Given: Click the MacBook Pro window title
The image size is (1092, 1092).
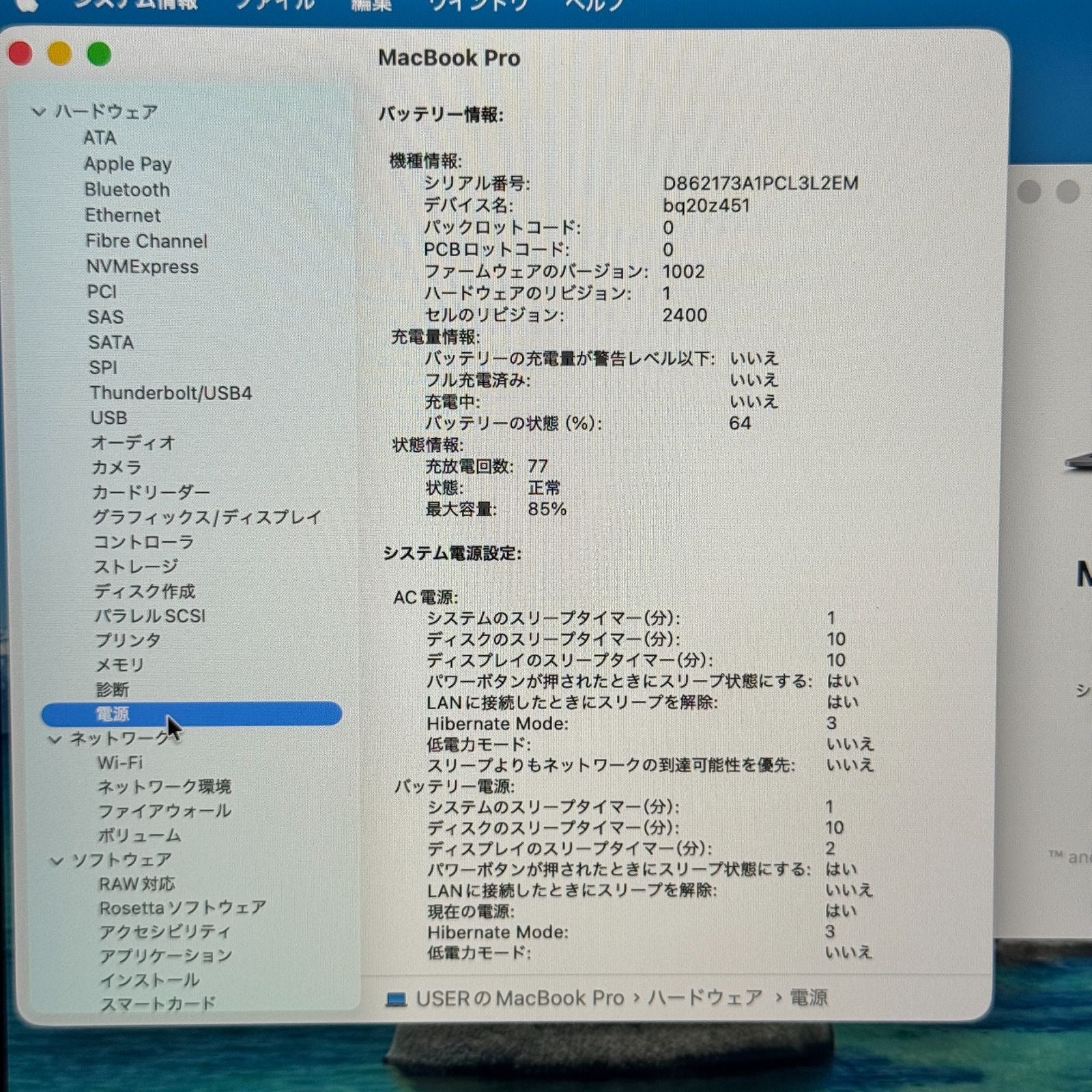Looking at the screenshot, I should click(449, 58).
